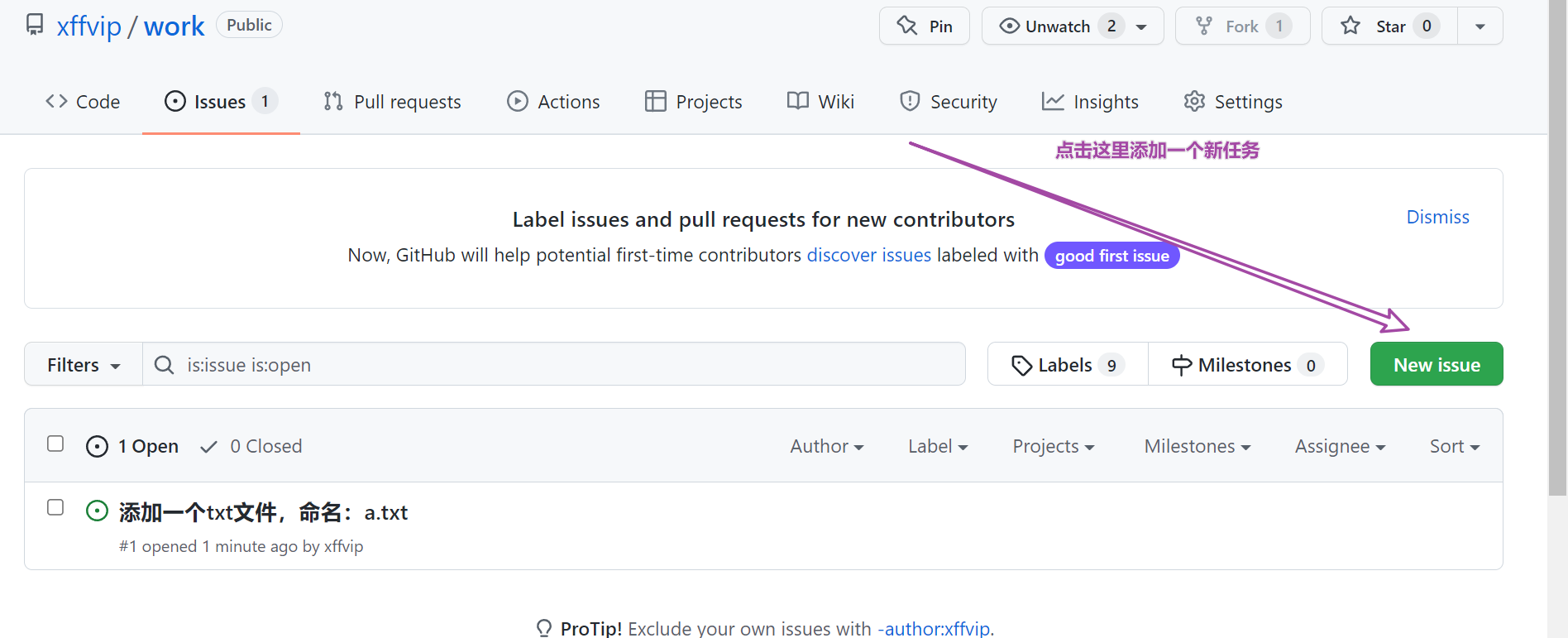1568x638 pixels.
Task: Follow the discover issues link
Action: pyautogui.click(x=868, y=255)
